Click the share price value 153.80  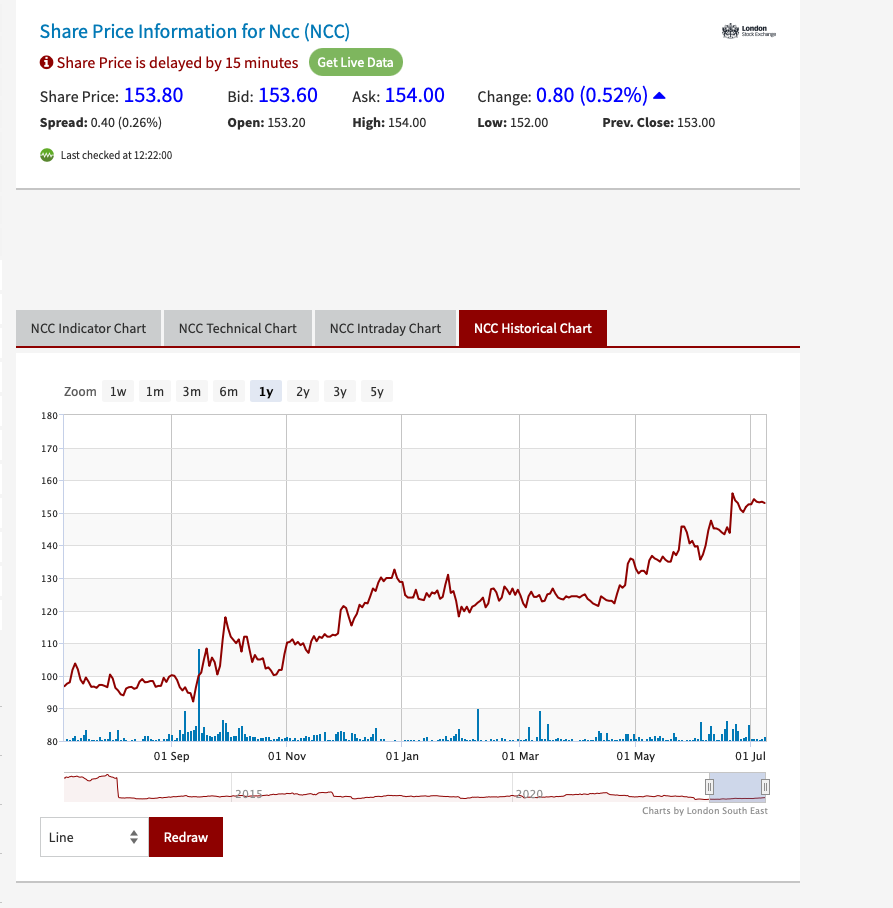(153, 95)
